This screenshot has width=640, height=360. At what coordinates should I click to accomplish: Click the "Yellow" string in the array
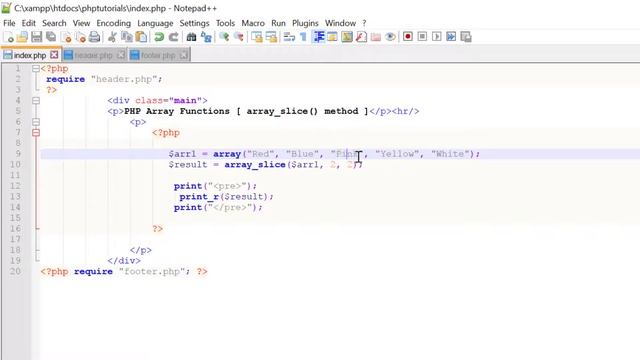tap(397, 154)
